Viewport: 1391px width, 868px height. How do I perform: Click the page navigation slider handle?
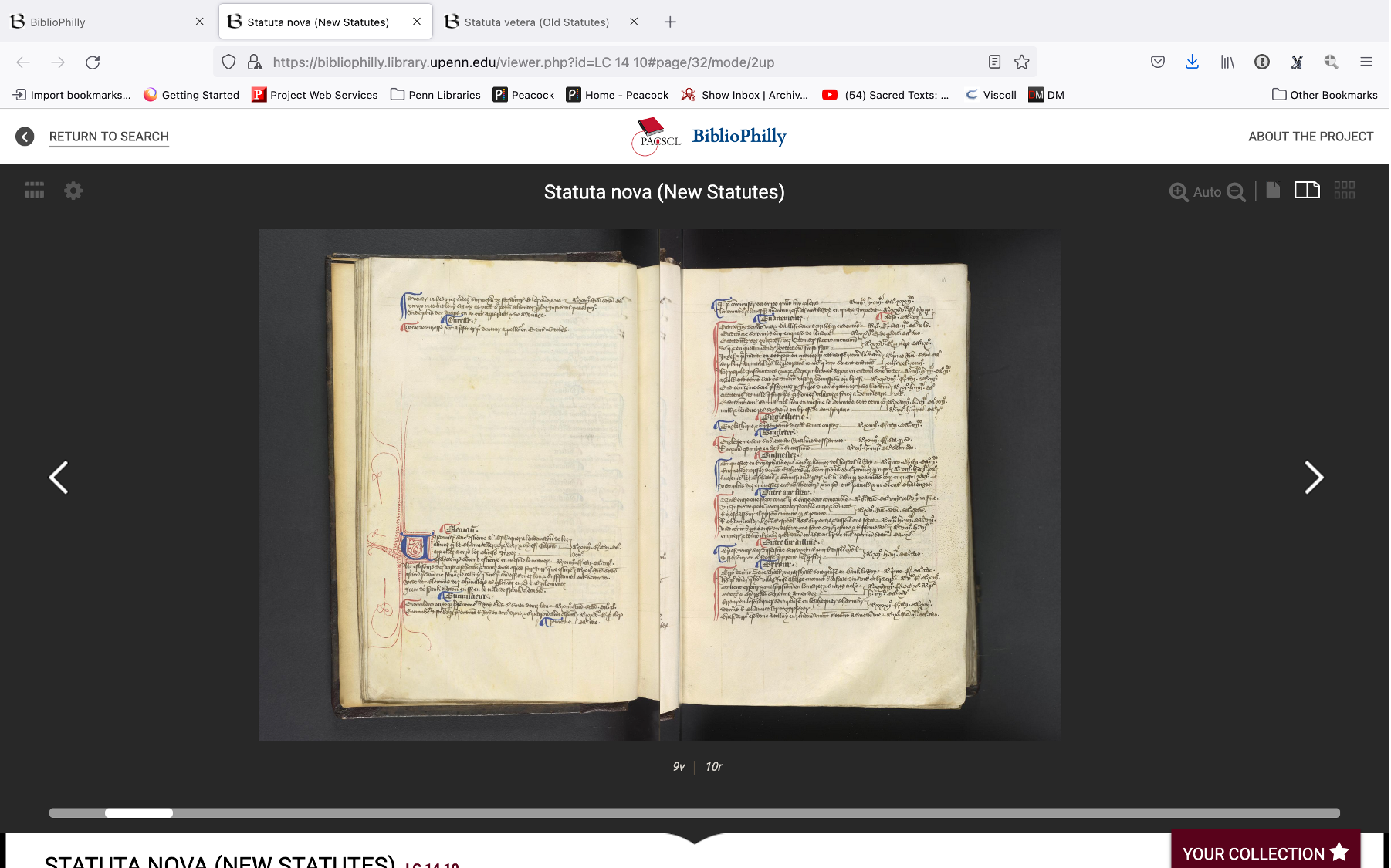(x=139, y=812)
